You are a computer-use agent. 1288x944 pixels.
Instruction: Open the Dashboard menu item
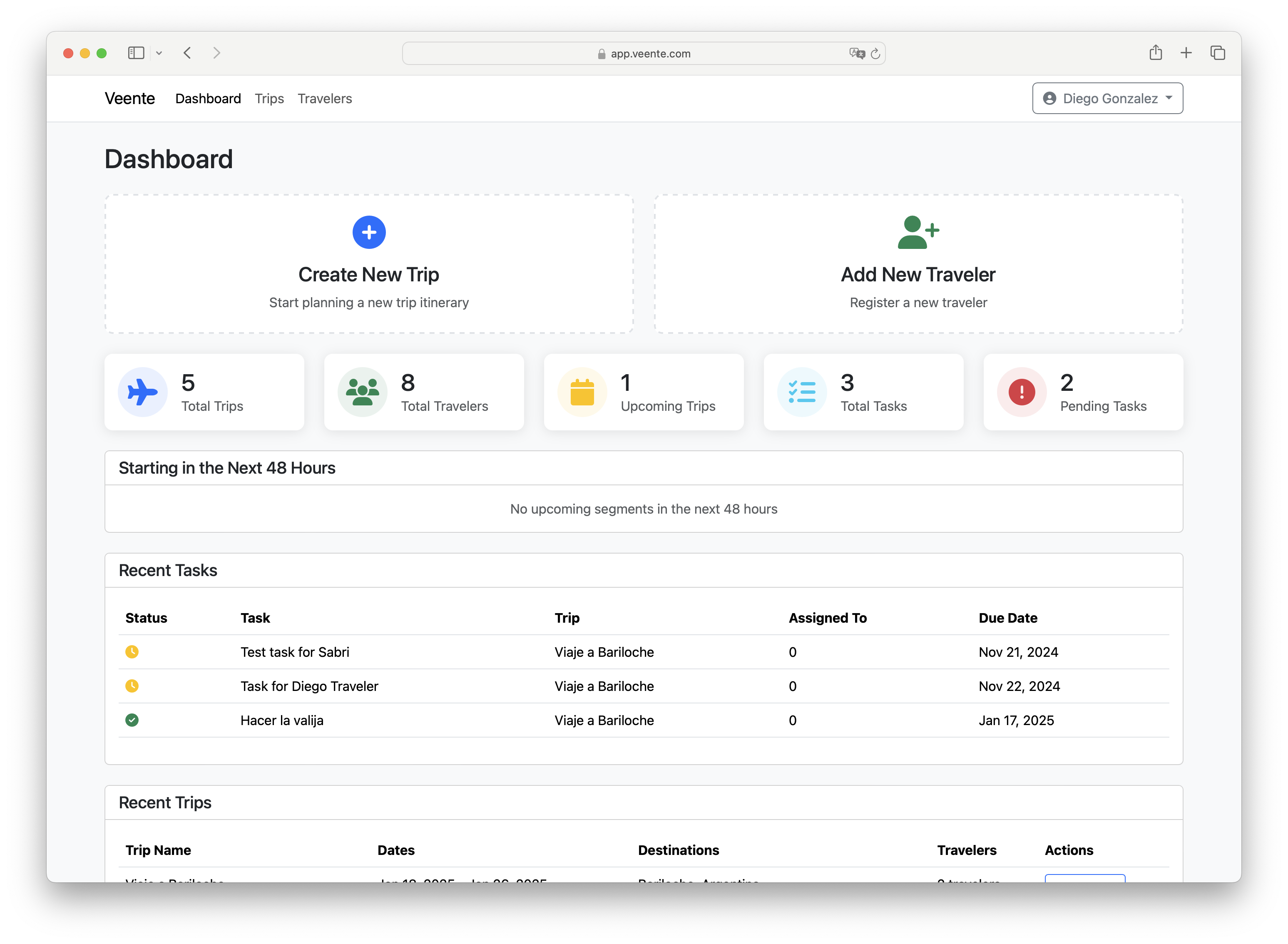[208, 98]
